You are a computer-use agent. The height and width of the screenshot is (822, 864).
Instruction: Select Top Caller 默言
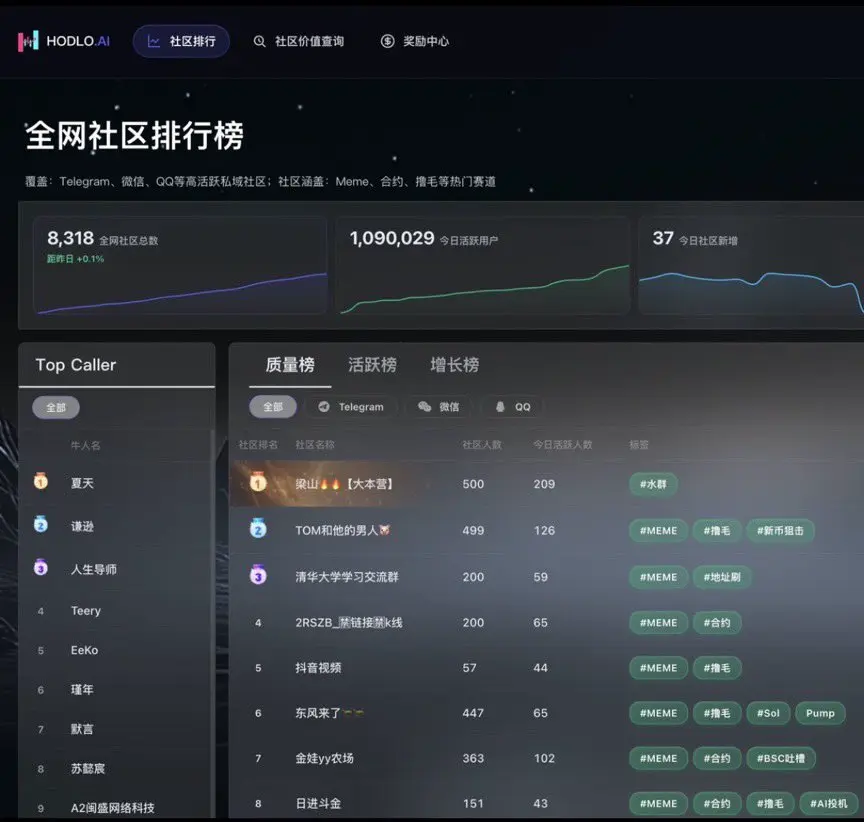click(82, 729)
